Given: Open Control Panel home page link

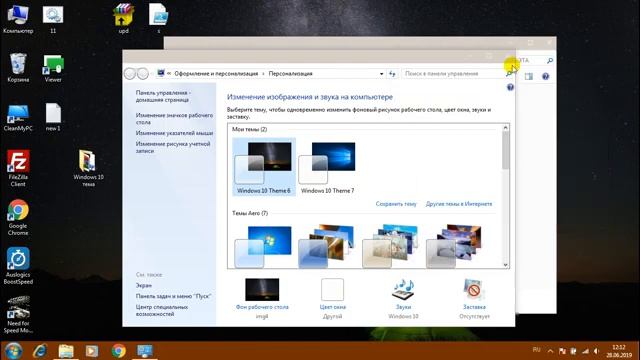Looking at the screenshot, I should tap(163, 96).
